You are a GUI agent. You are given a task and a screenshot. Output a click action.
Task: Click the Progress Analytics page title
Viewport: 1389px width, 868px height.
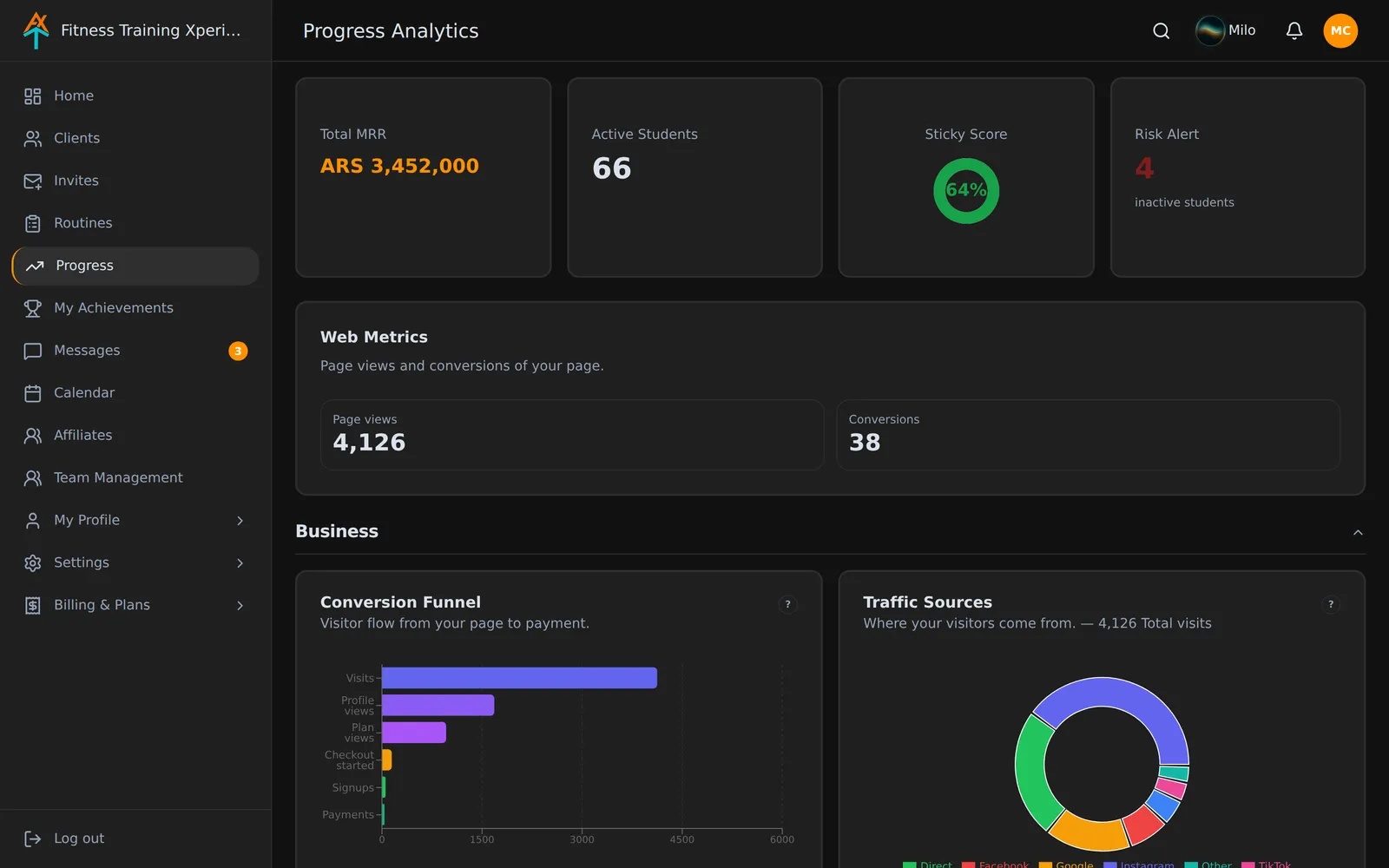pyautogui.click(x=391, y=31)
